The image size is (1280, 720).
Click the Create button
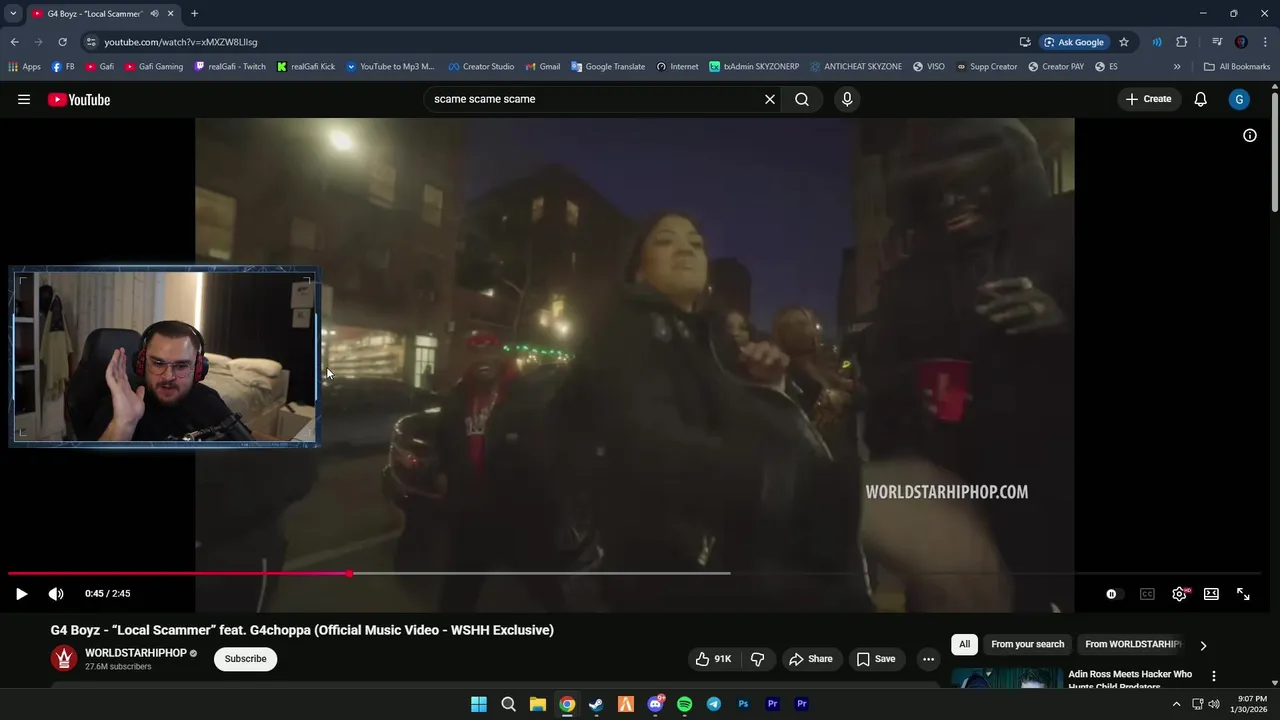[x=1148, y=99]
